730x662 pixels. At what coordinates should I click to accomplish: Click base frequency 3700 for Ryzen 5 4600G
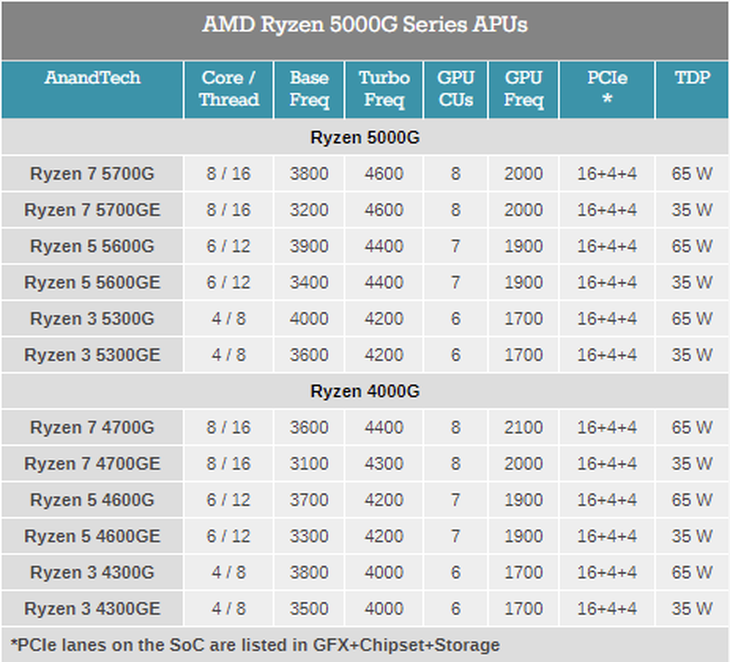point(309,500)
